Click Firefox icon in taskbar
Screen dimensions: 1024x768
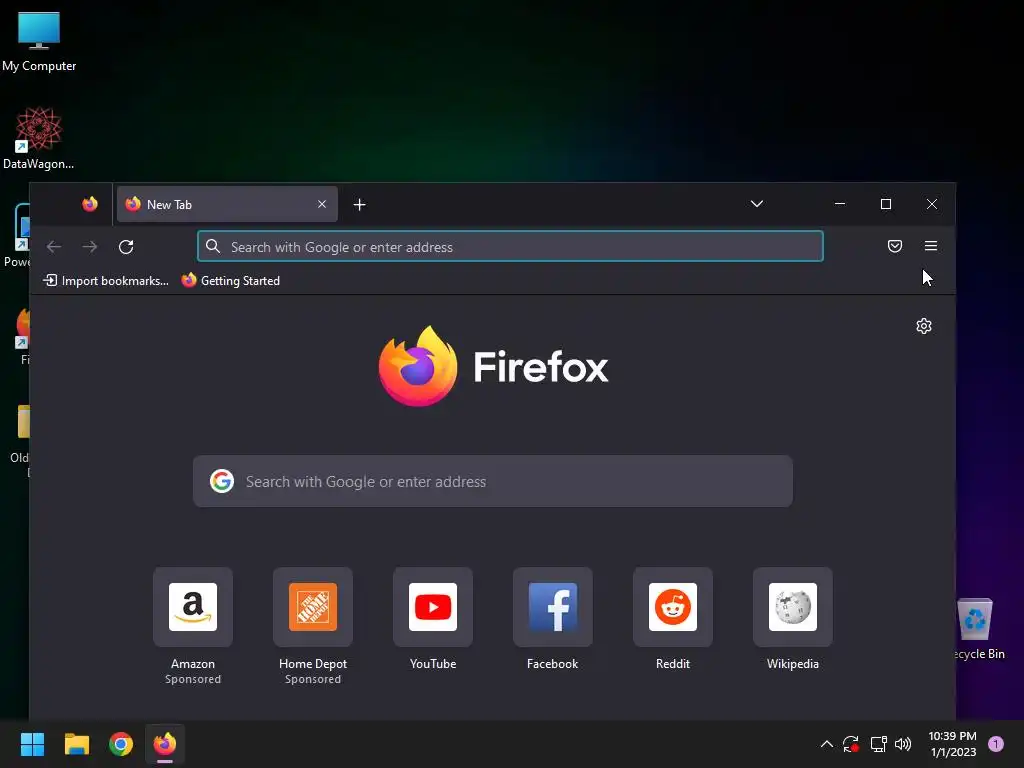click(x=165, y=744)
